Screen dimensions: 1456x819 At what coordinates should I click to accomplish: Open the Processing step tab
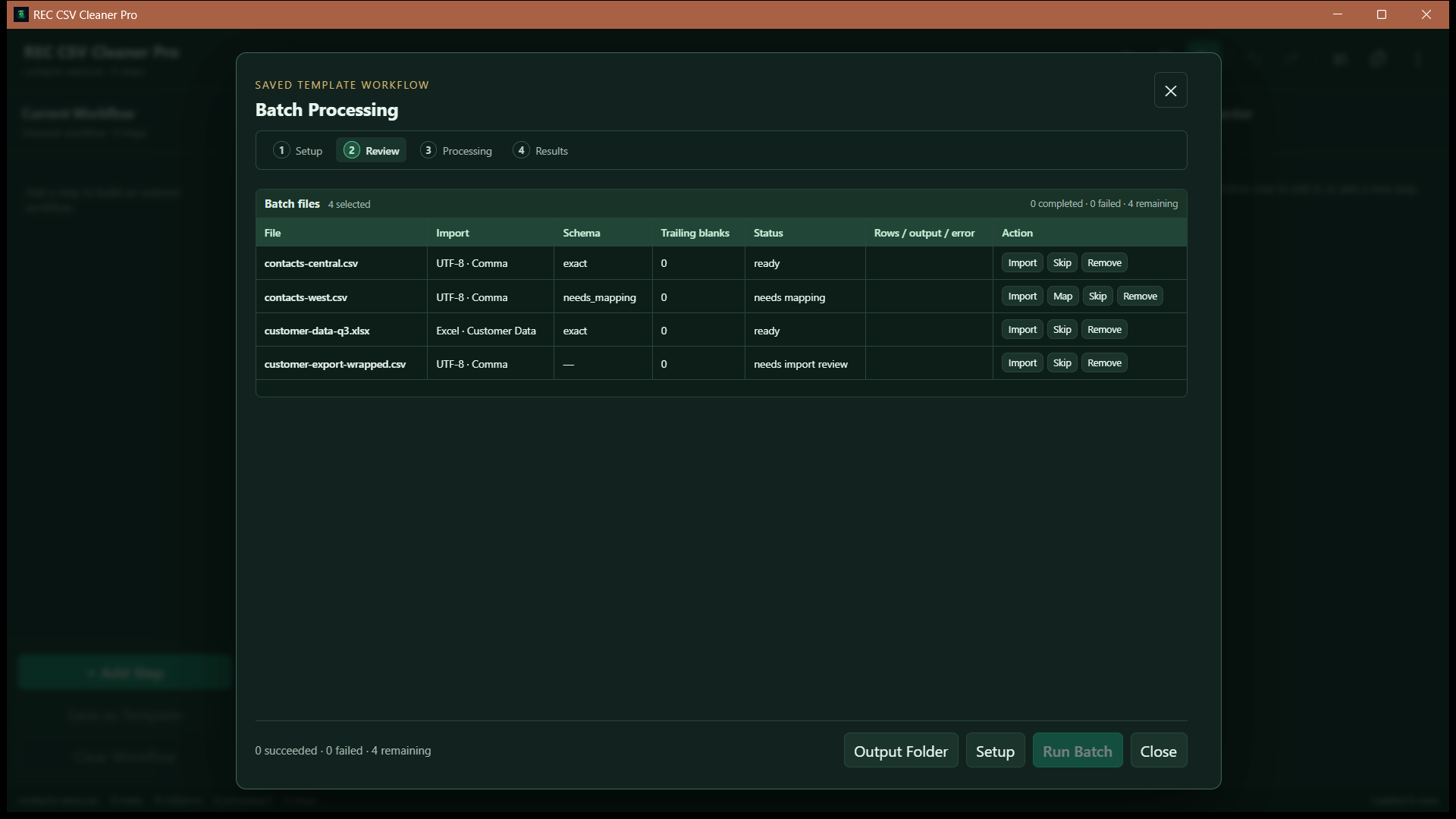click(x=457, y=150)
